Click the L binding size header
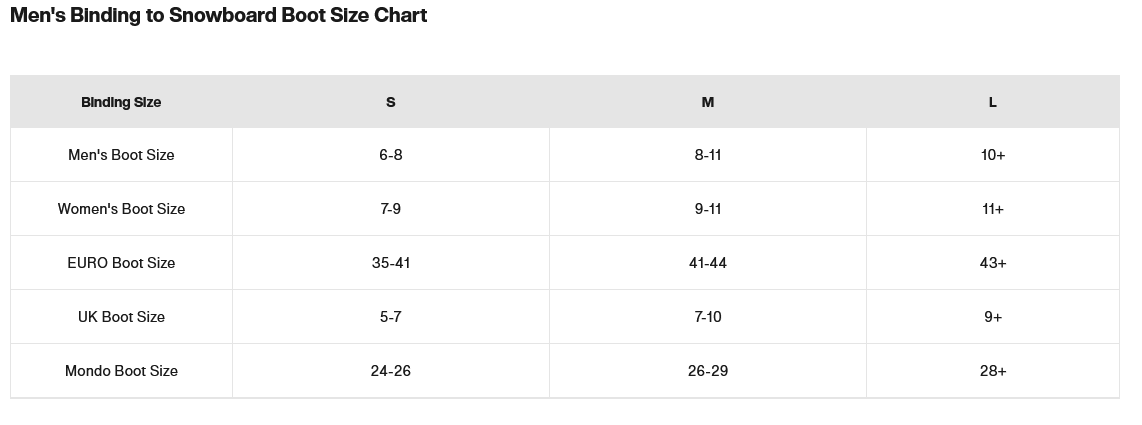 coord(993,102)
